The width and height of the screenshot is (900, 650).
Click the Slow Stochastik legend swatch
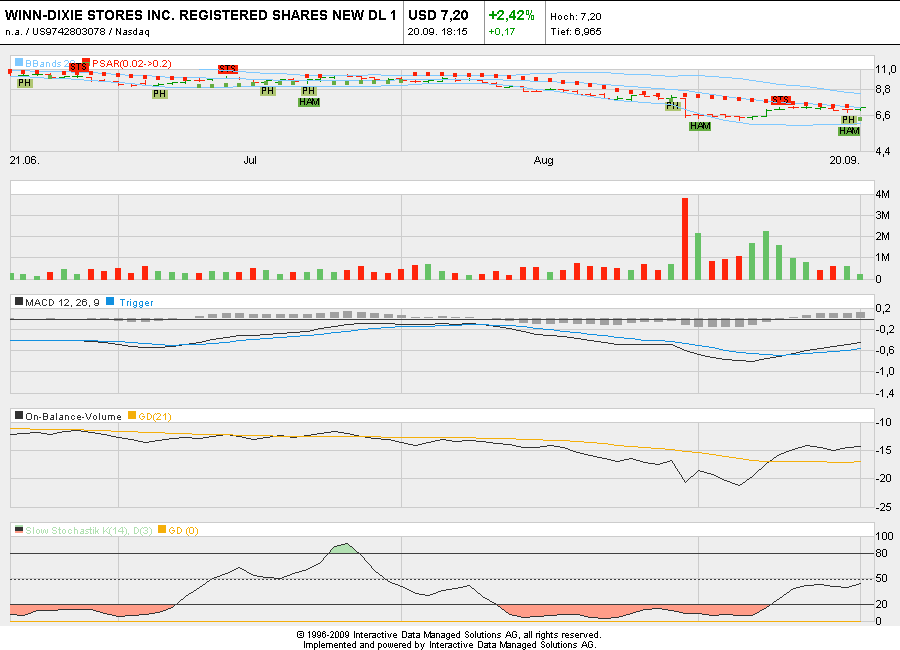[19, 529]
